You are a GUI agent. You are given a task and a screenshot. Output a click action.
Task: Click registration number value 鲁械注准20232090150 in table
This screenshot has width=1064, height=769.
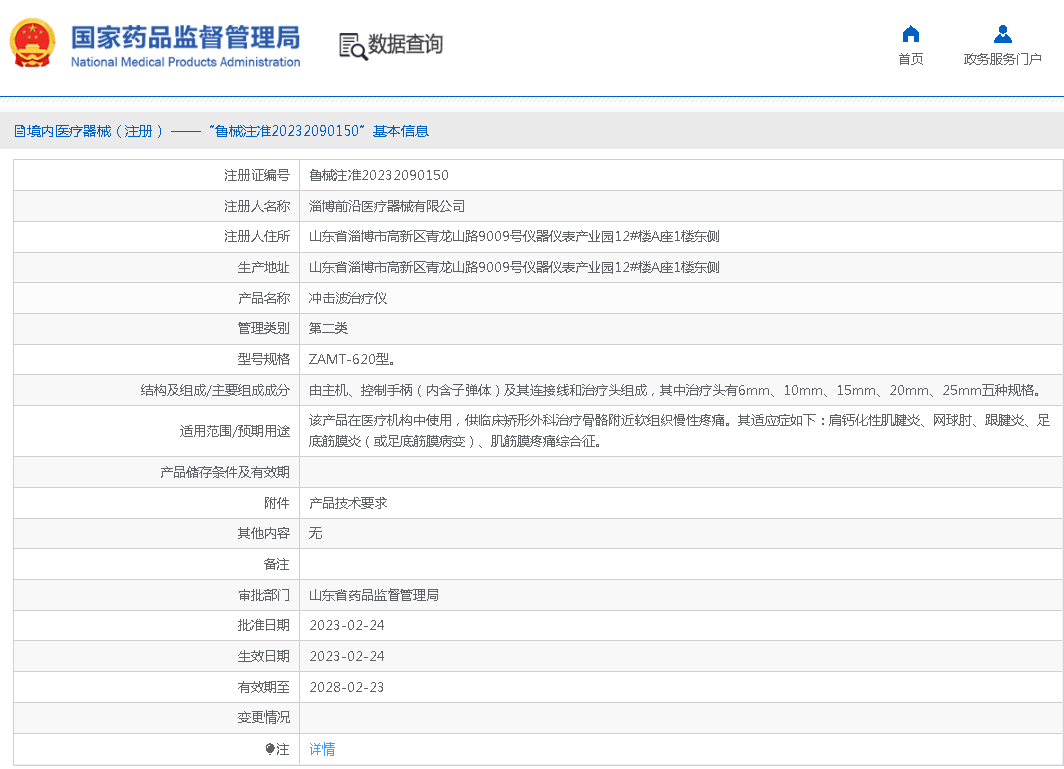click(379, 175)
